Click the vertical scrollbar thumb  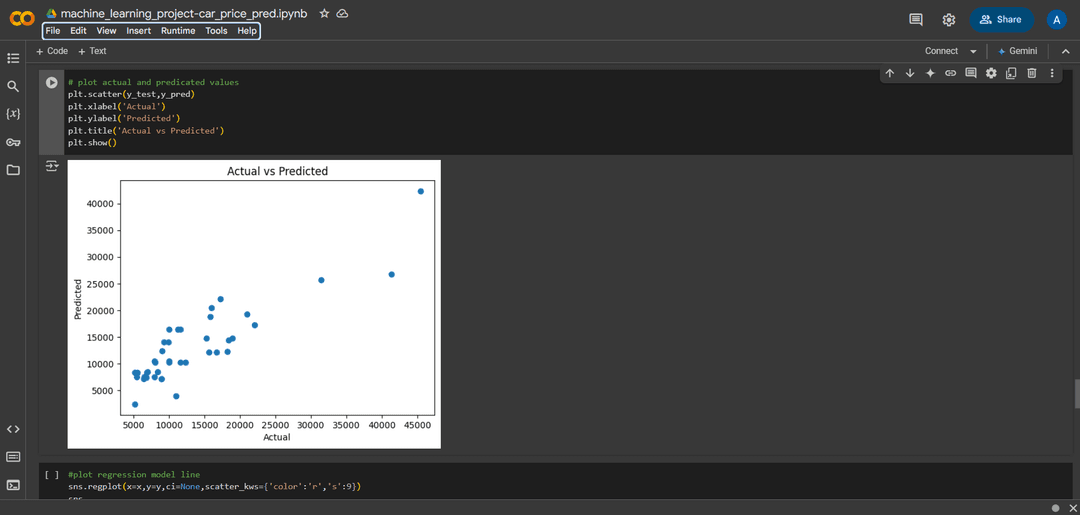pyautogui.click(x=1077, y=393)
